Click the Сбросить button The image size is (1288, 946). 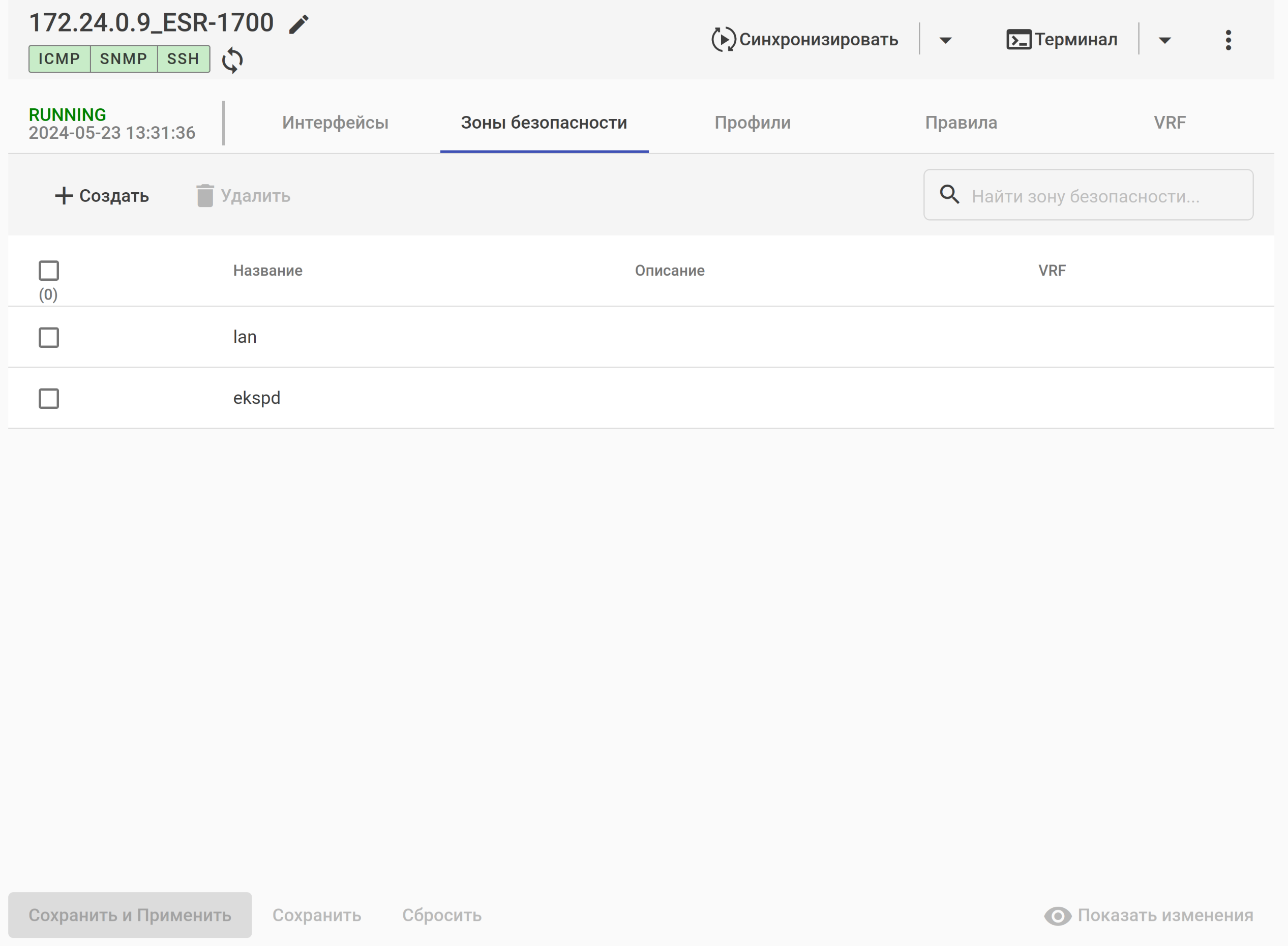tap(441, 915)
